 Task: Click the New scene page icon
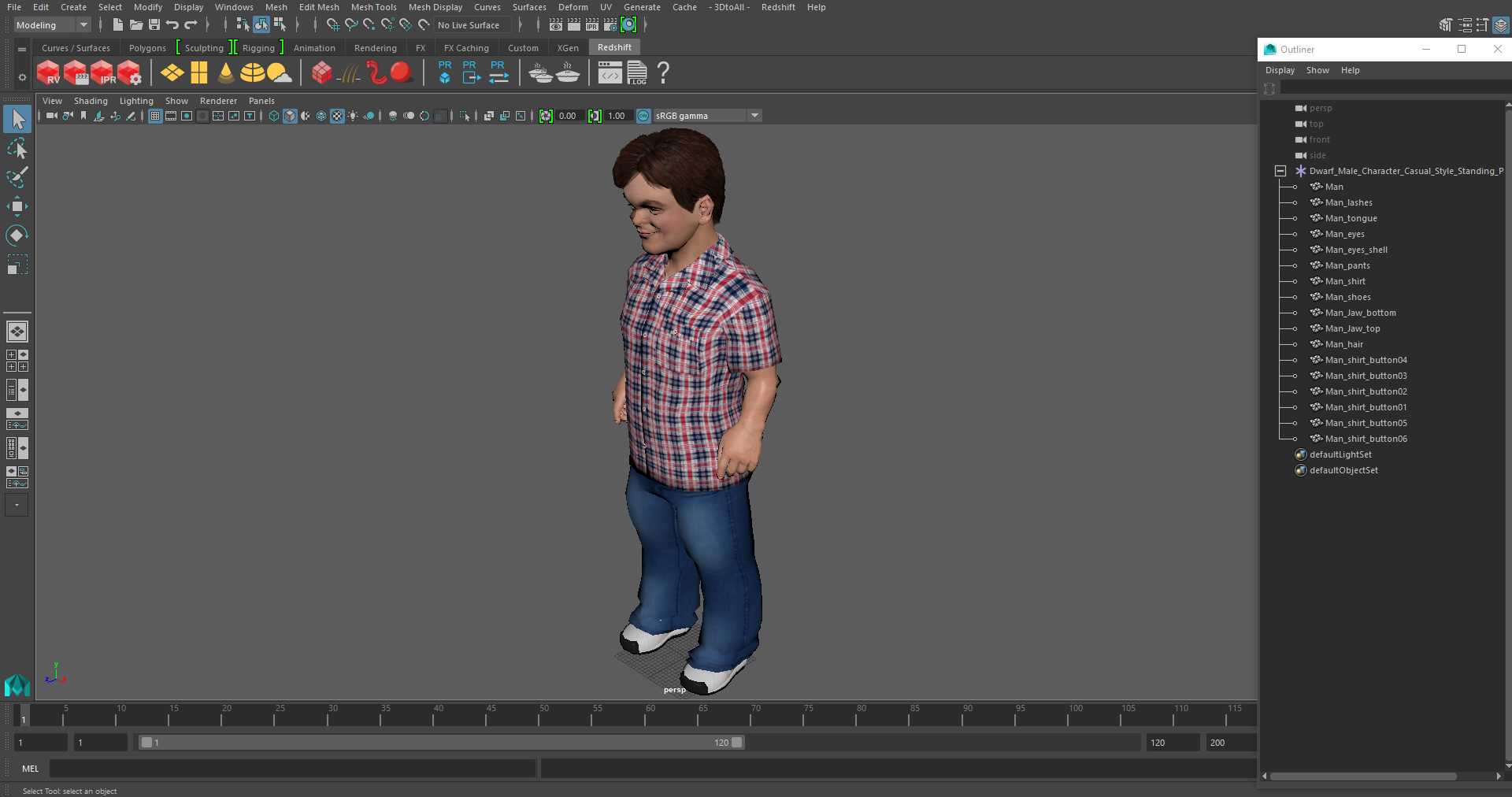pos(118,25)
